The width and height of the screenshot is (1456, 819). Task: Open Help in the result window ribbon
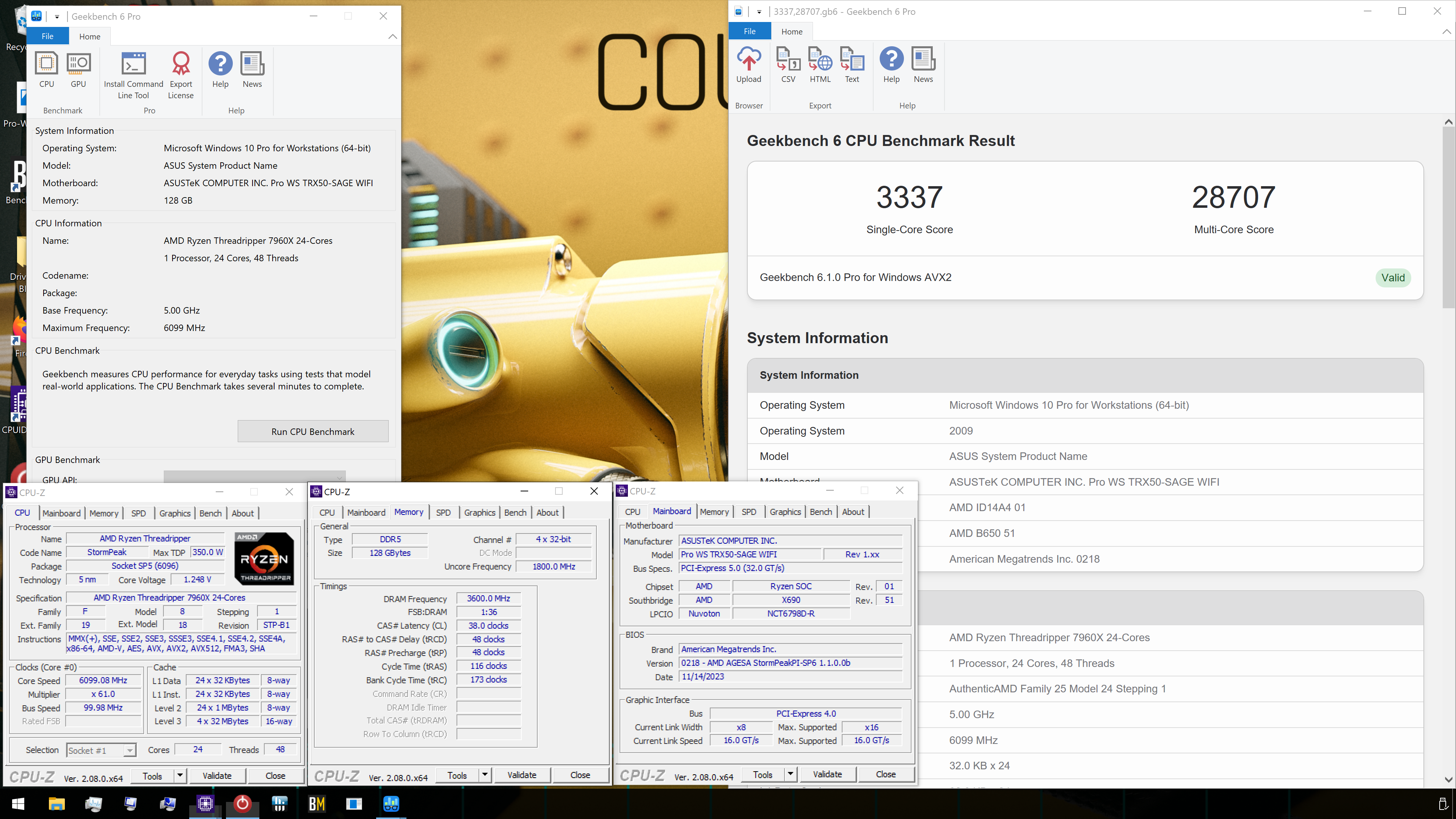click(891, 65)
